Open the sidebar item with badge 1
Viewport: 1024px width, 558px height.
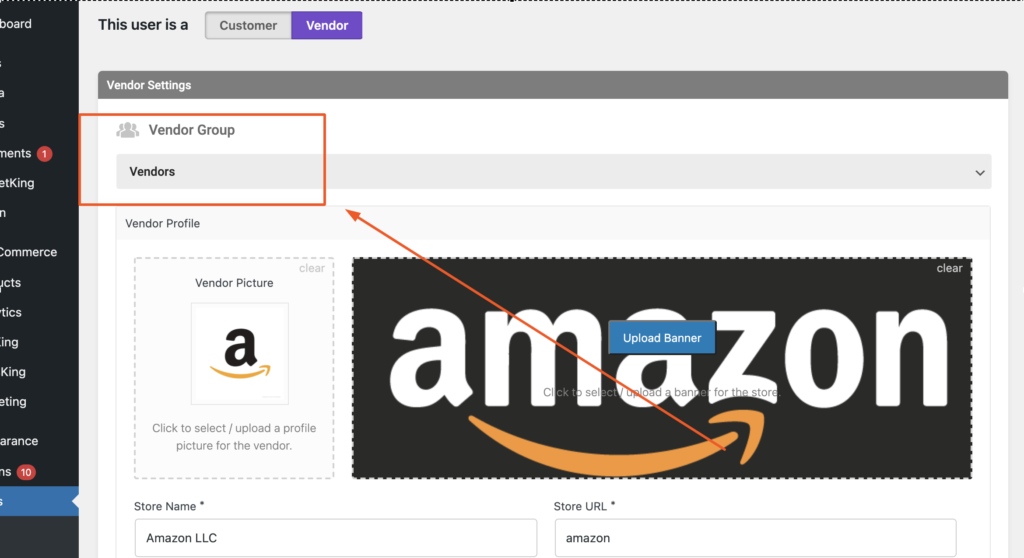coord(26,154)
